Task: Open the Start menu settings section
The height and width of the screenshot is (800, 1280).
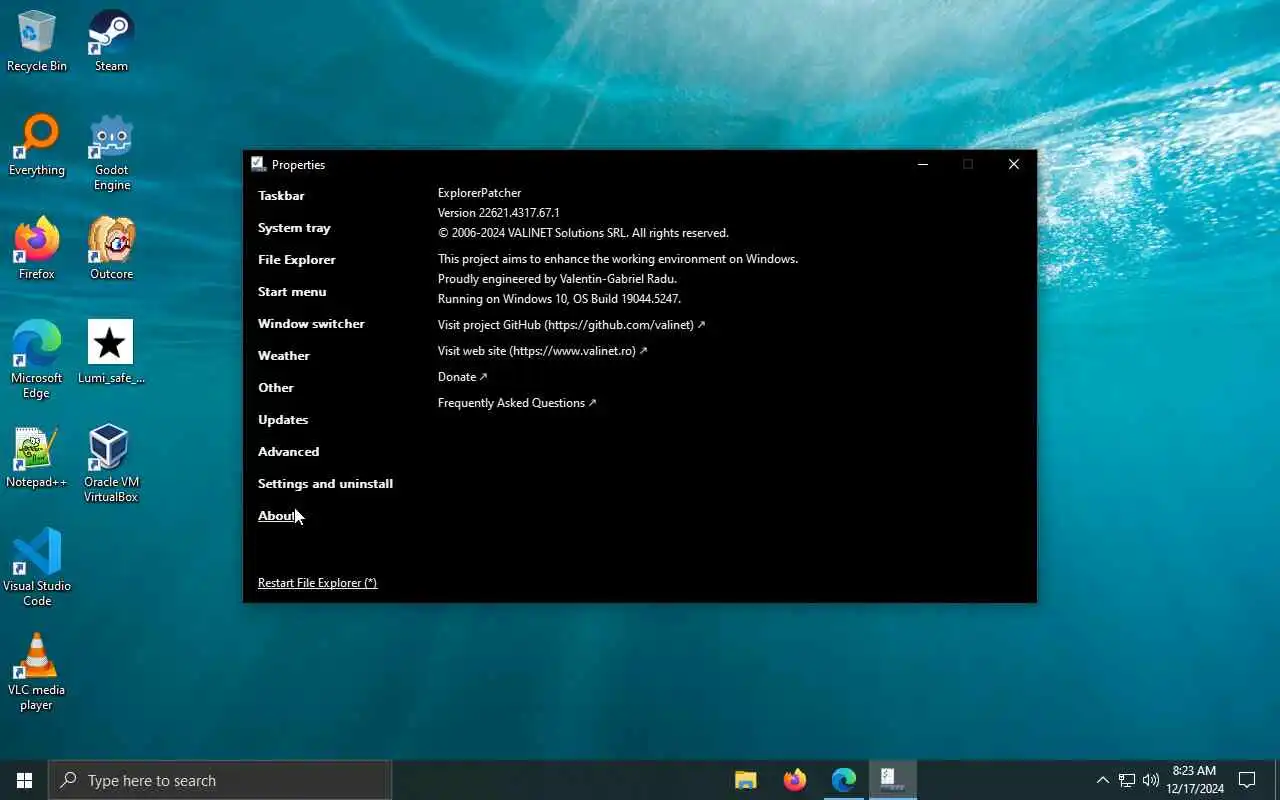Action: click(x=292, y=292)
